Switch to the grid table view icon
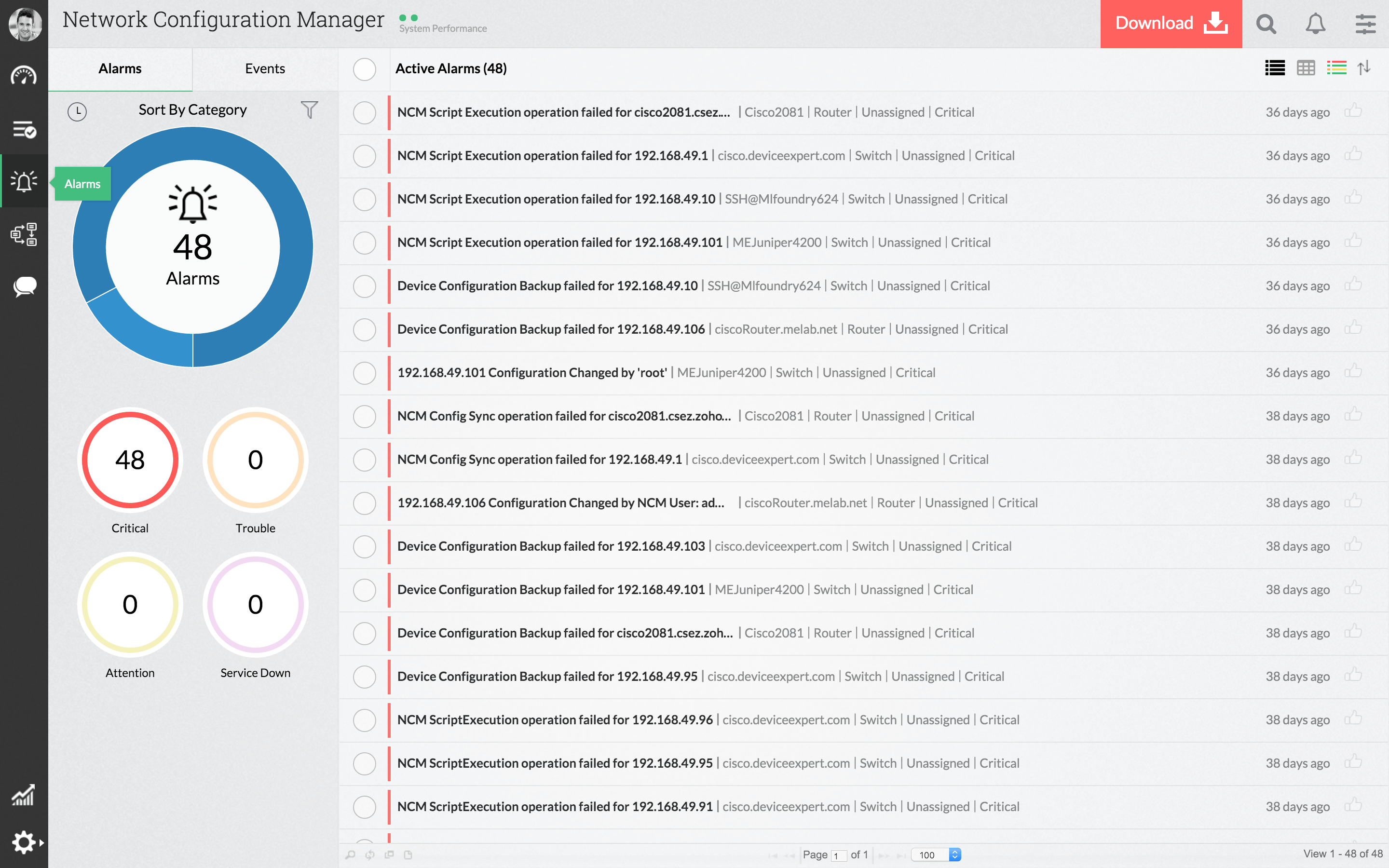The image size is (1389, 868). pos(1306,68)
